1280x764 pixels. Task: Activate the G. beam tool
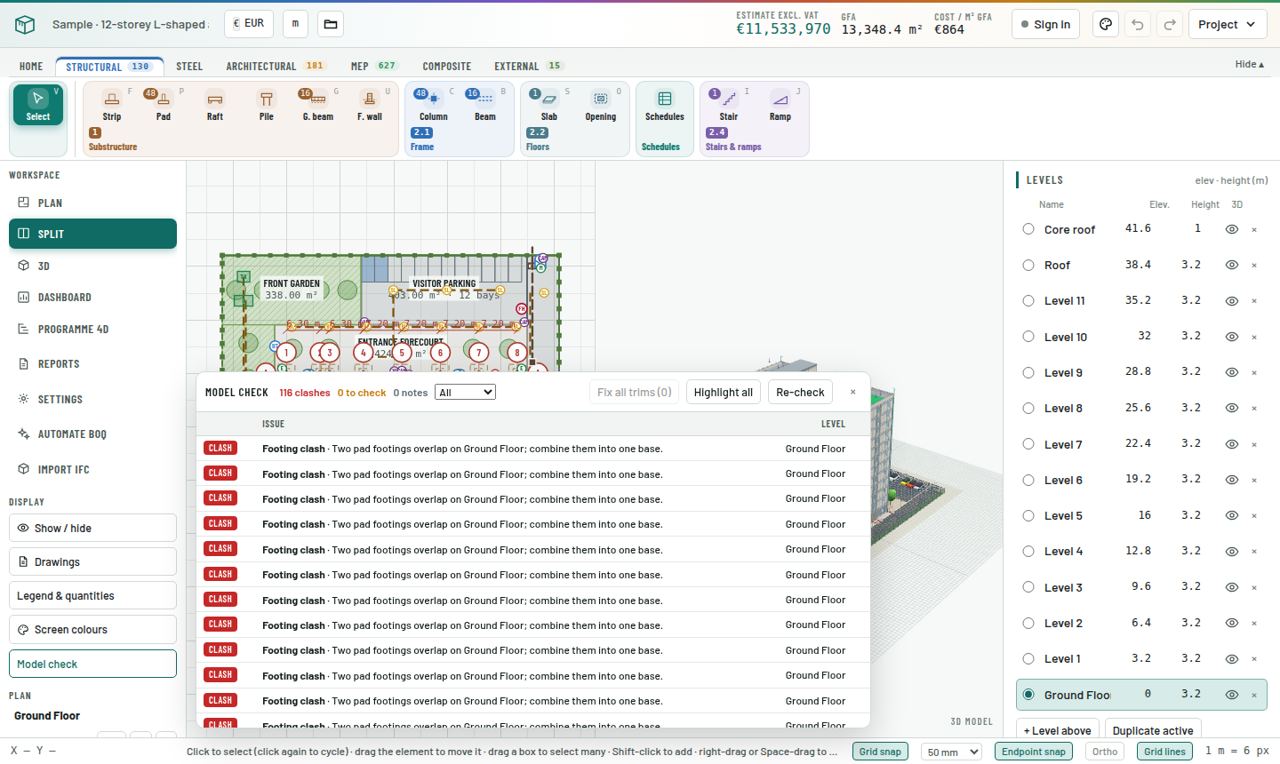coord(318,106)
